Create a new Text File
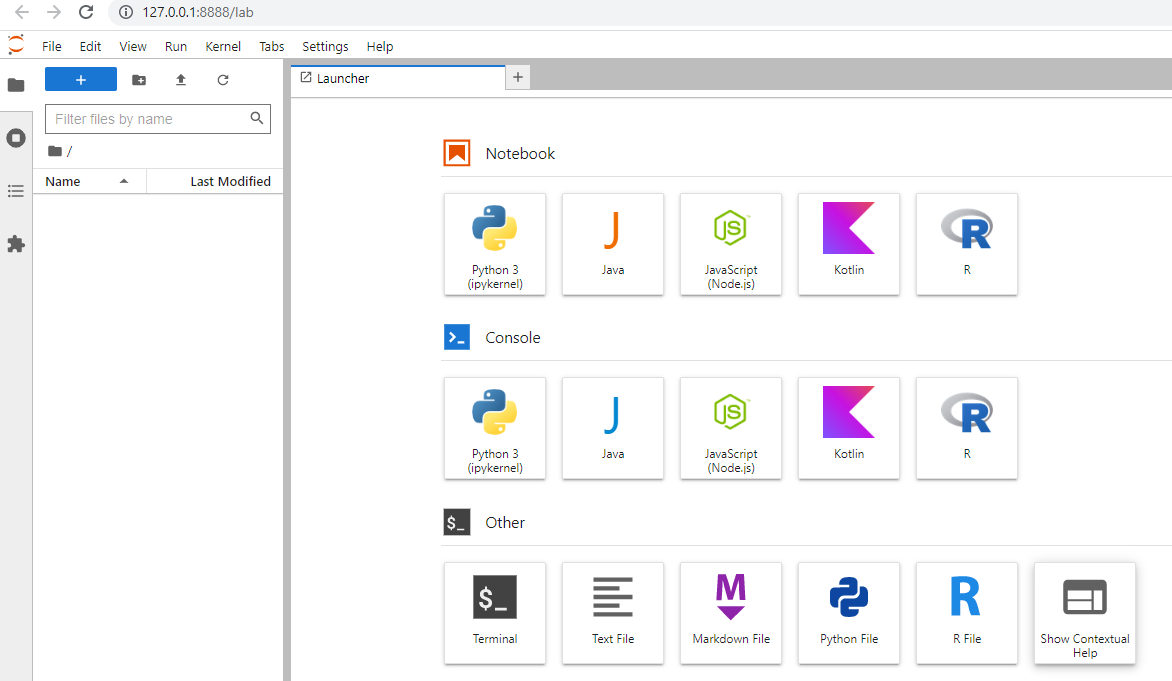Image resolution: width=1172 pixels, height=681 pixels. click(x=613, y=613)
